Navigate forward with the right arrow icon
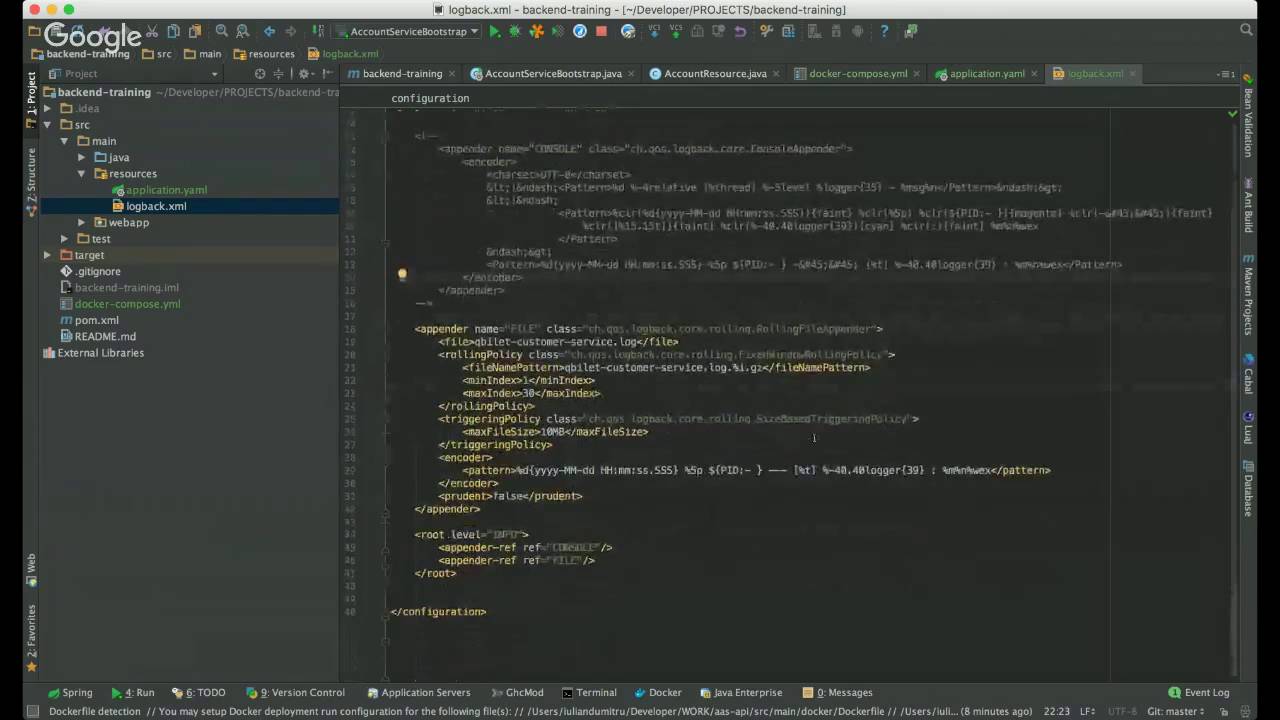The height and width of the screenshot is (720, 1280). pyautogui.click(x=290, y=31)
